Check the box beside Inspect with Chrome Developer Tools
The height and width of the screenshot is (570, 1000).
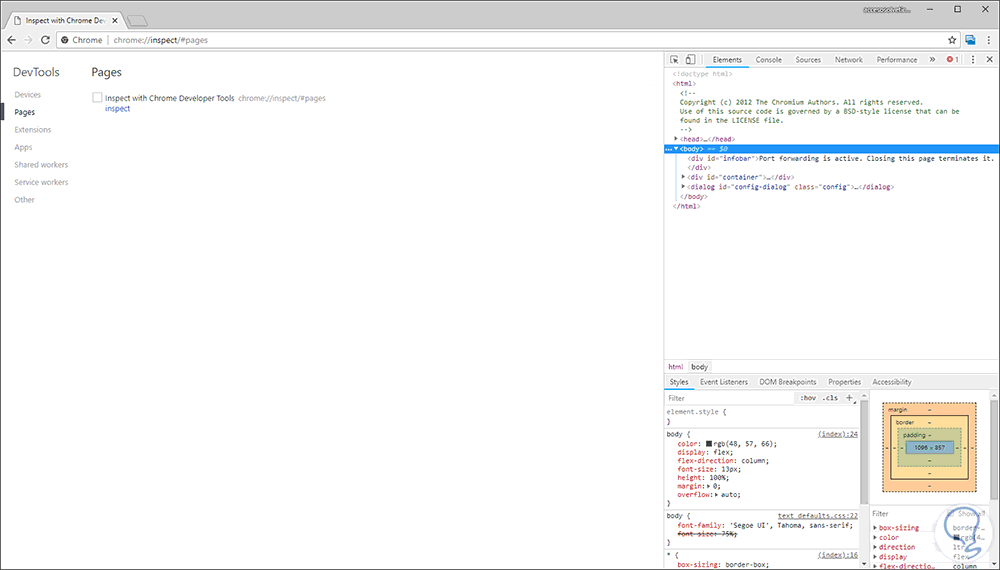[x=97, y=98]
